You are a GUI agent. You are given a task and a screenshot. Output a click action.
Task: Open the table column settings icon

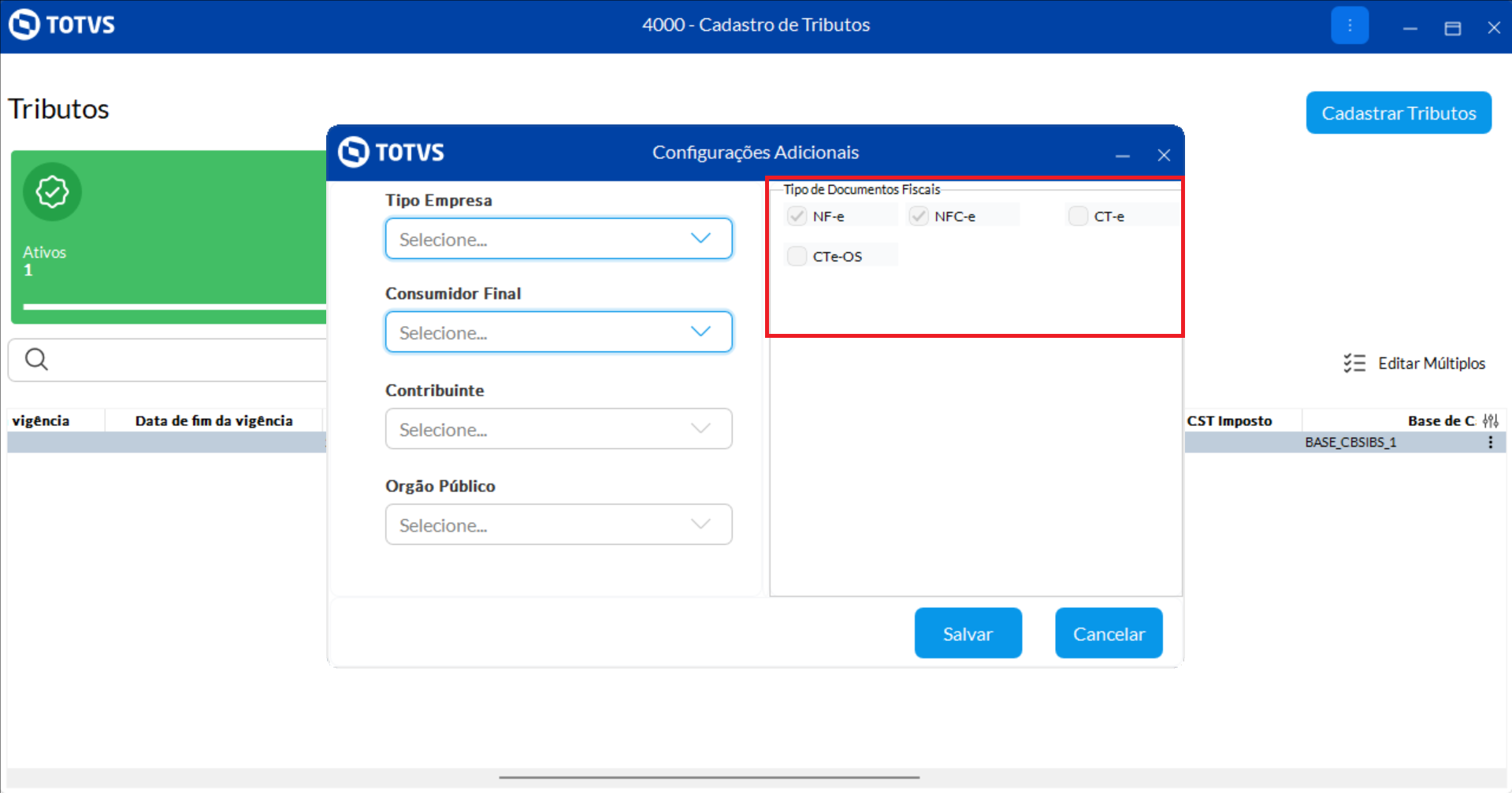[x=1490, y=421]
